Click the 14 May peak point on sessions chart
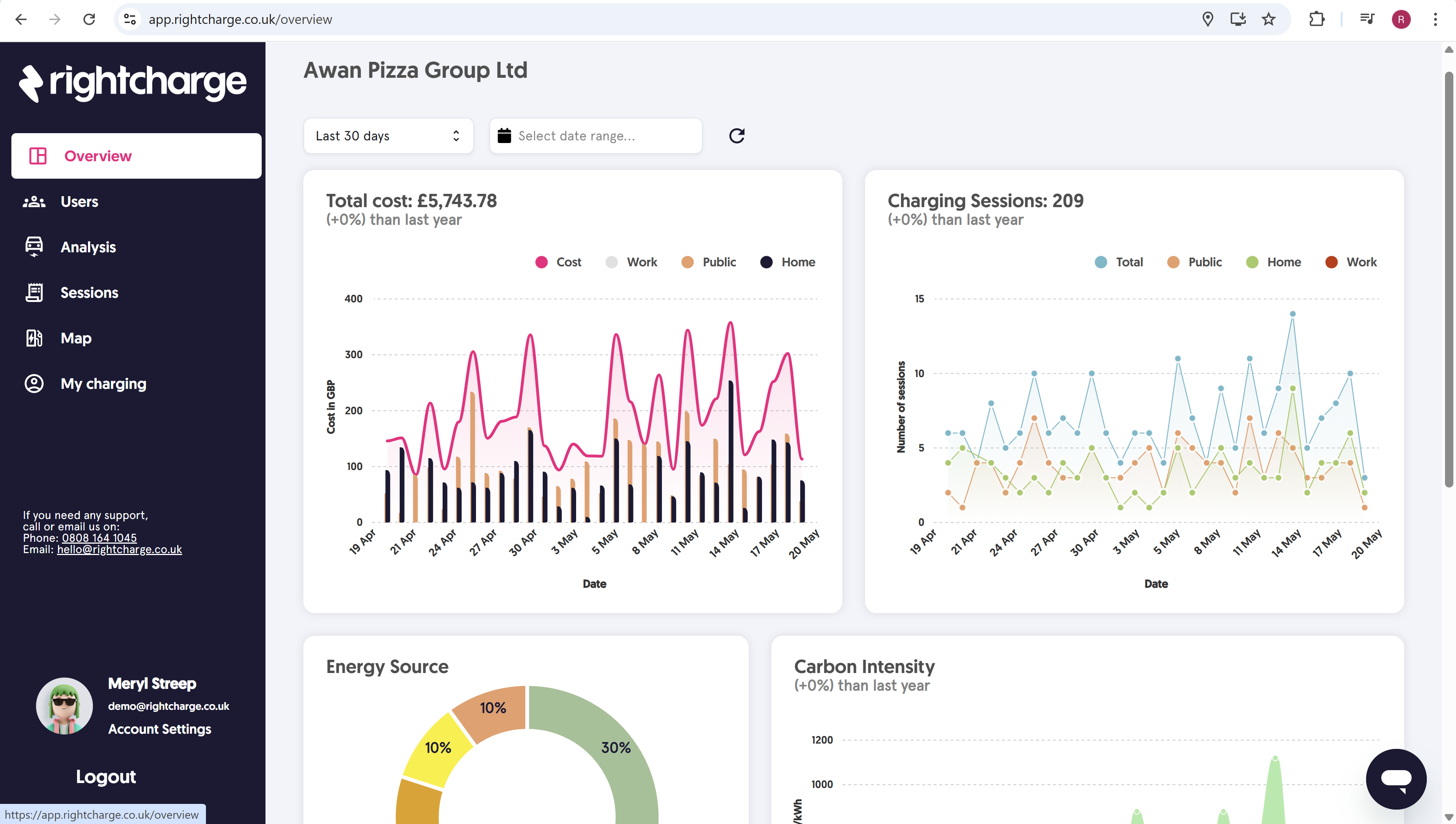The width and height of the screenshot is (1456, 824). click(x=1293, y=313)
